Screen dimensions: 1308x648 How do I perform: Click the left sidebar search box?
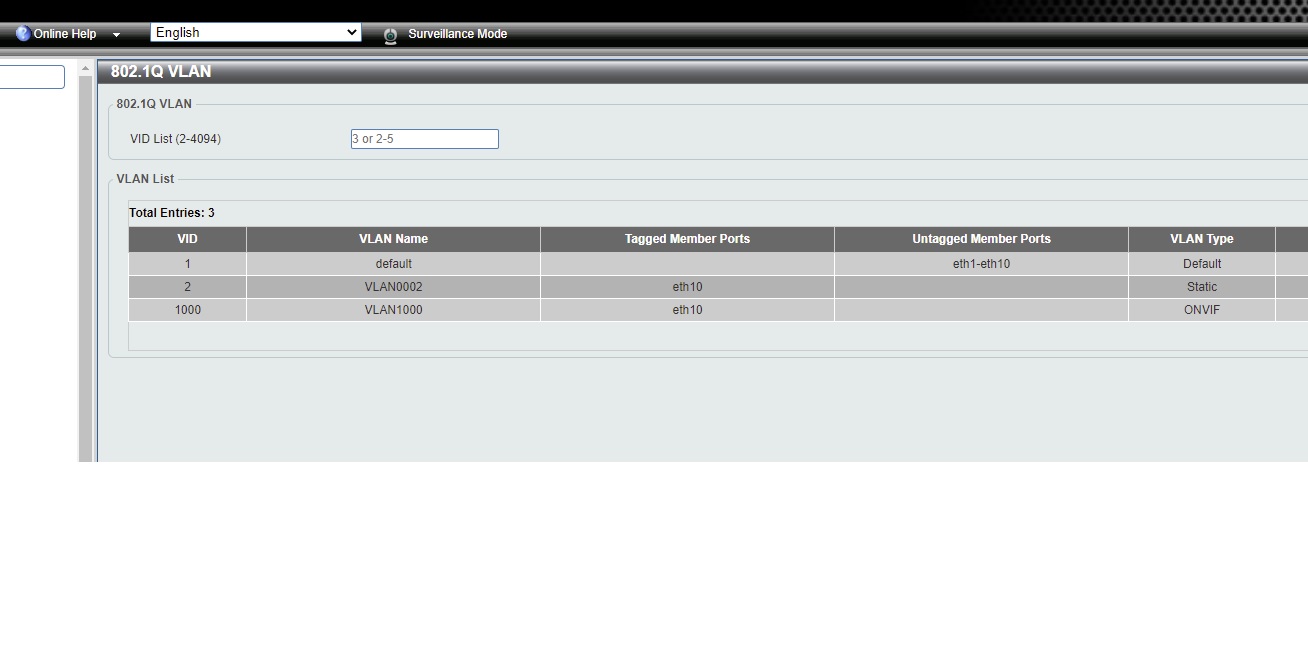point(32,77)
